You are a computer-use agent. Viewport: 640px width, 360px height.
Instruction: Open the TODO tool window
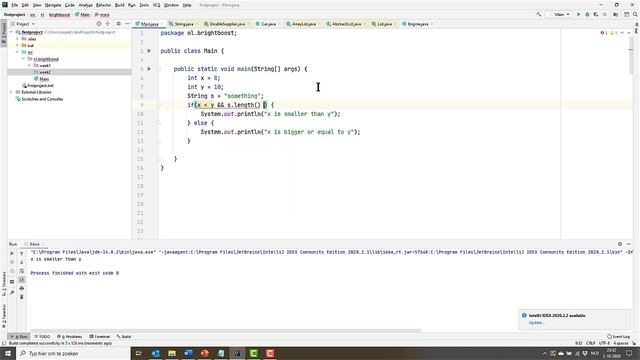(x=42, y=337)
